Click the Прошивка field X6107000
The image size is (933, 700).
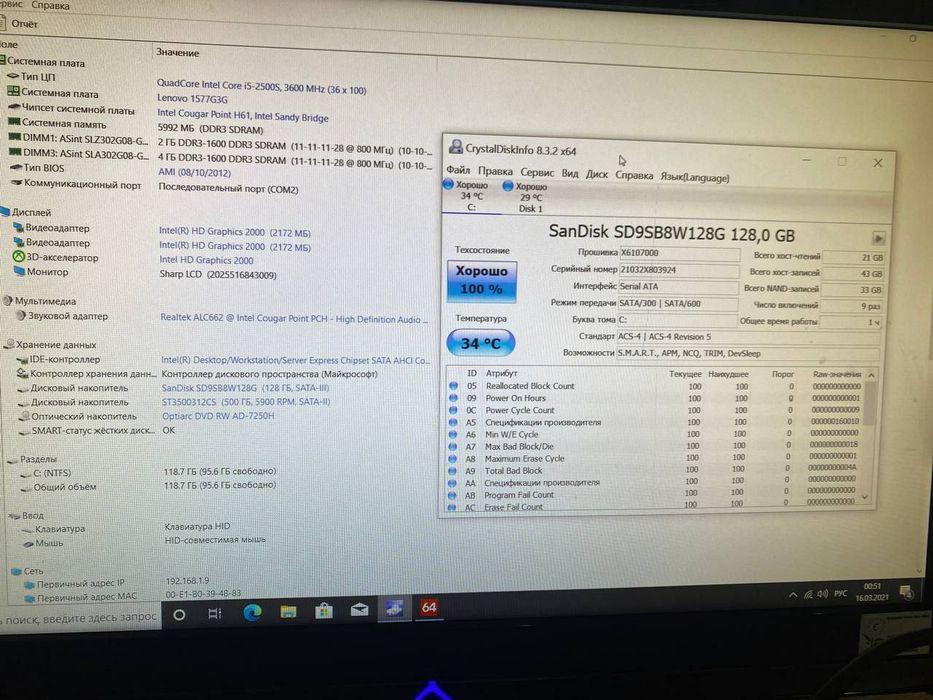click(679, 254)
